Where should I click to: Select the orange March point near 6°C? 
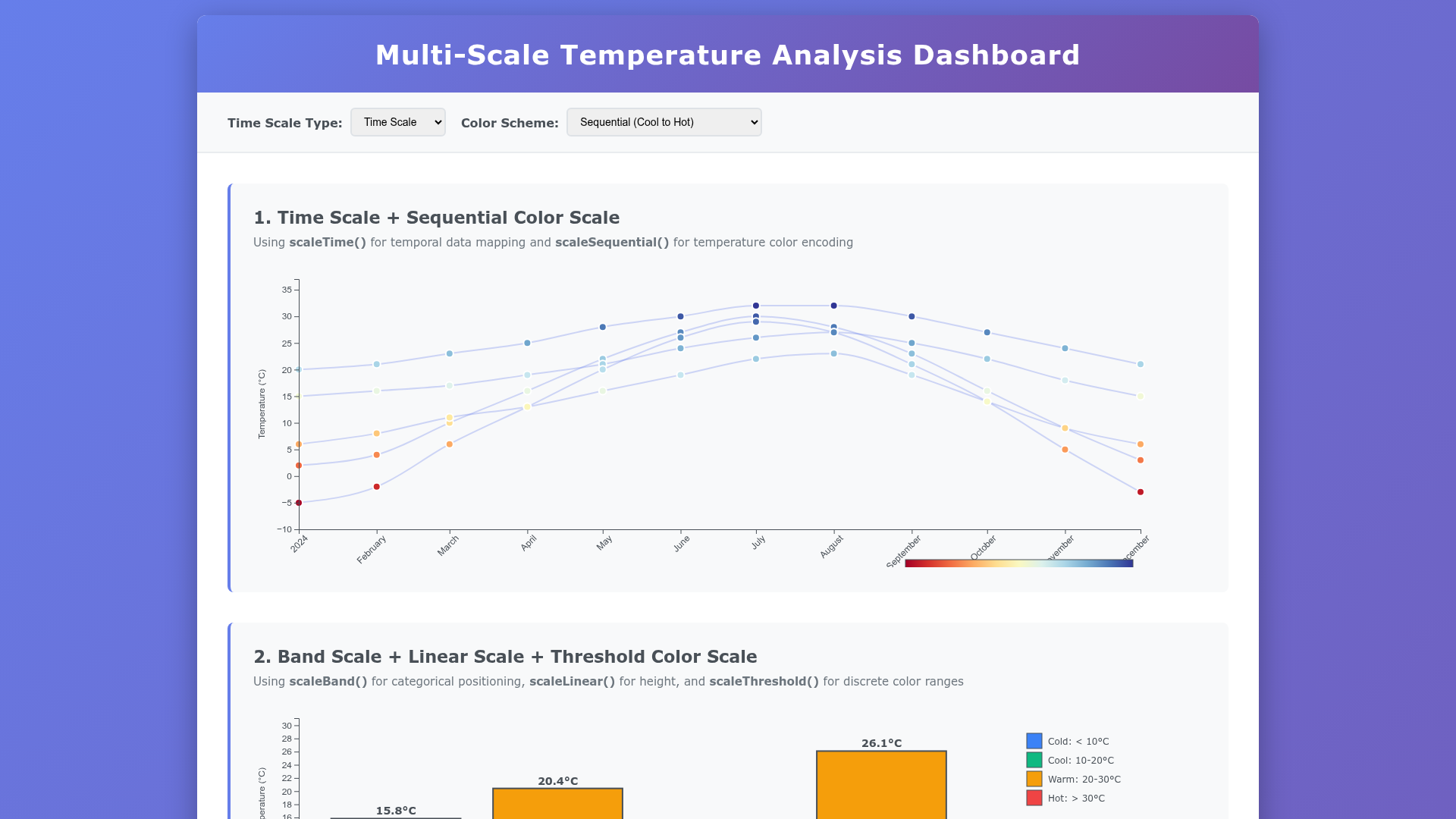[x=450, y=444]
